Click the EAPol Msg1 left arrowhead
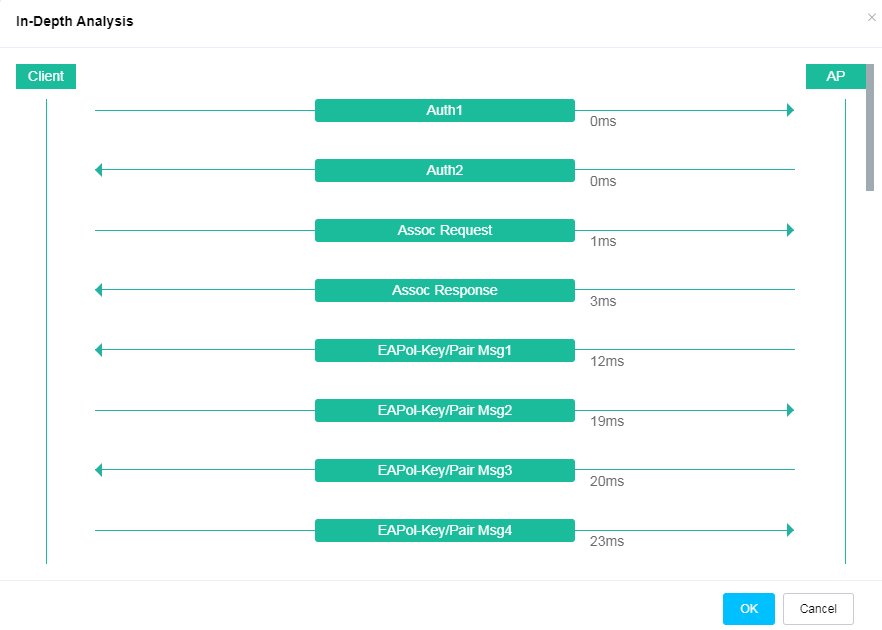This screenshot has height=630, width=882. pyautogui.click(x=99, y=350)
